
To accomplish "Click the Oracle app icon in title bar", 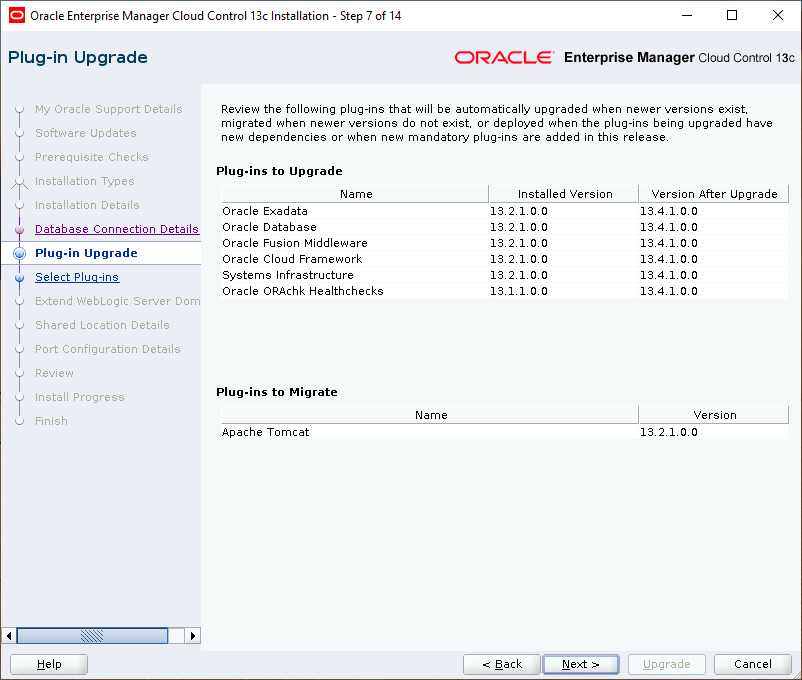I will [x=16, y=15].
